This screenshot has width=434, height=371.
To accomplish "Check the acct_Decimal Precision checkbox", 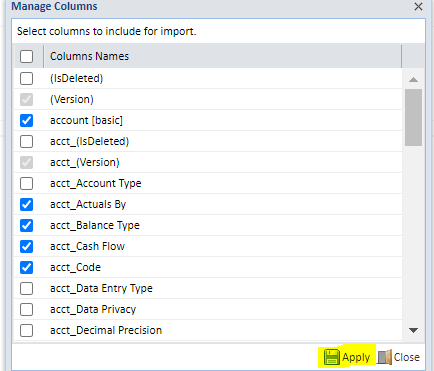I will (26, 330).
